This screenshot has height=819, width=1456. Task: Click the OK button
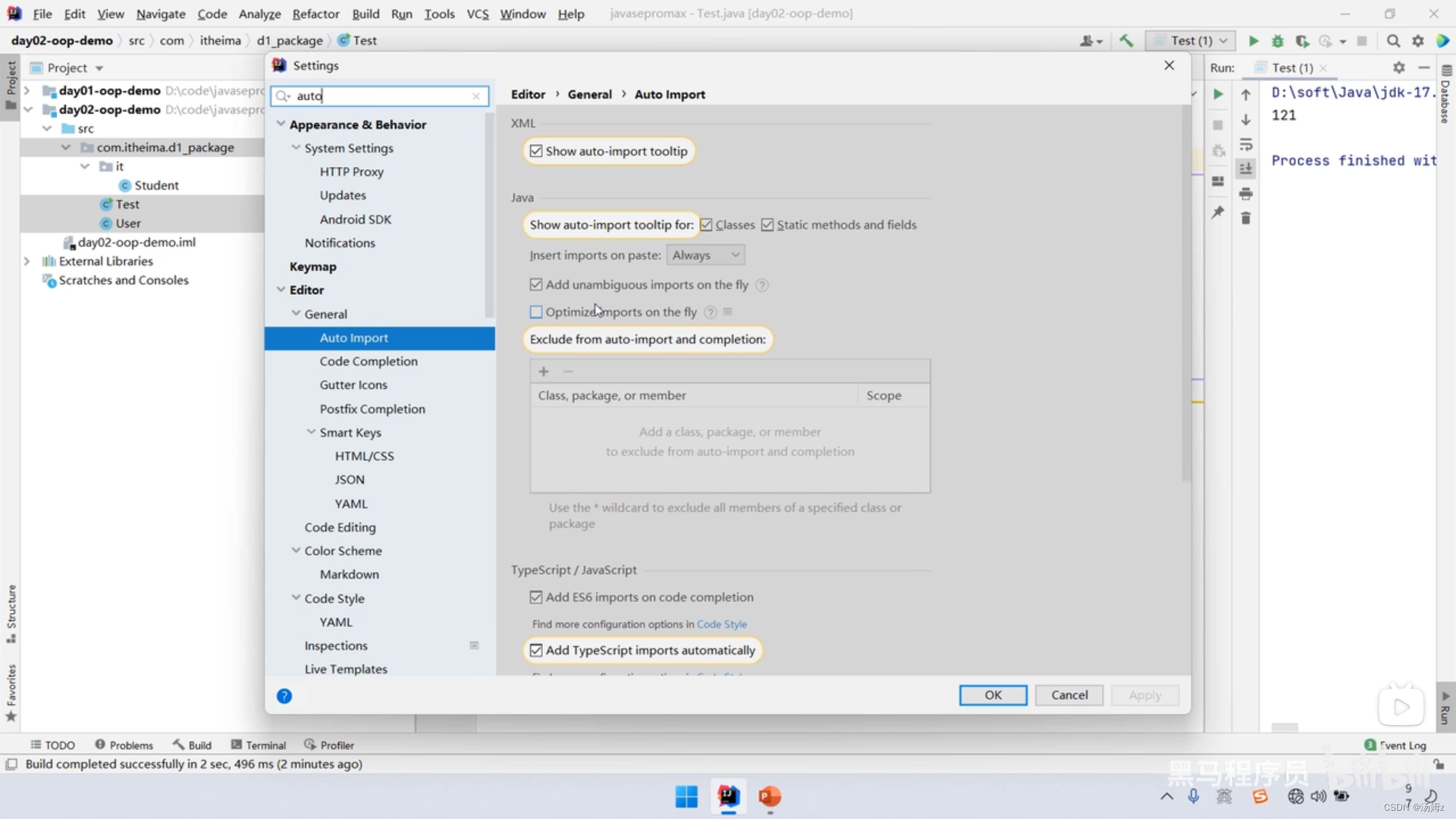click(x=993, y=695)
